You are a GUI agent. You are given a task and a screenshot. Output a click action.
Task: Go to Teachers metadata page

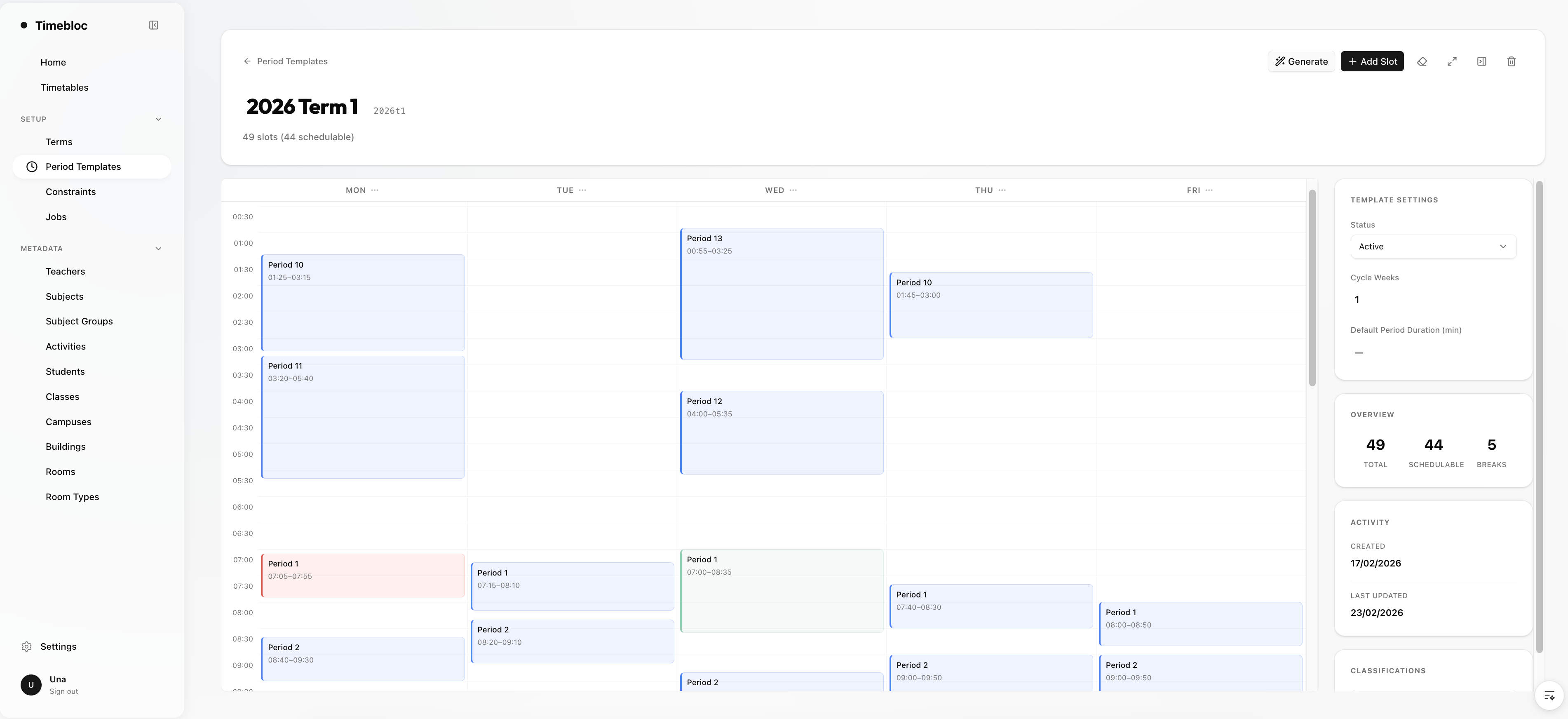(x=65, y=272)
